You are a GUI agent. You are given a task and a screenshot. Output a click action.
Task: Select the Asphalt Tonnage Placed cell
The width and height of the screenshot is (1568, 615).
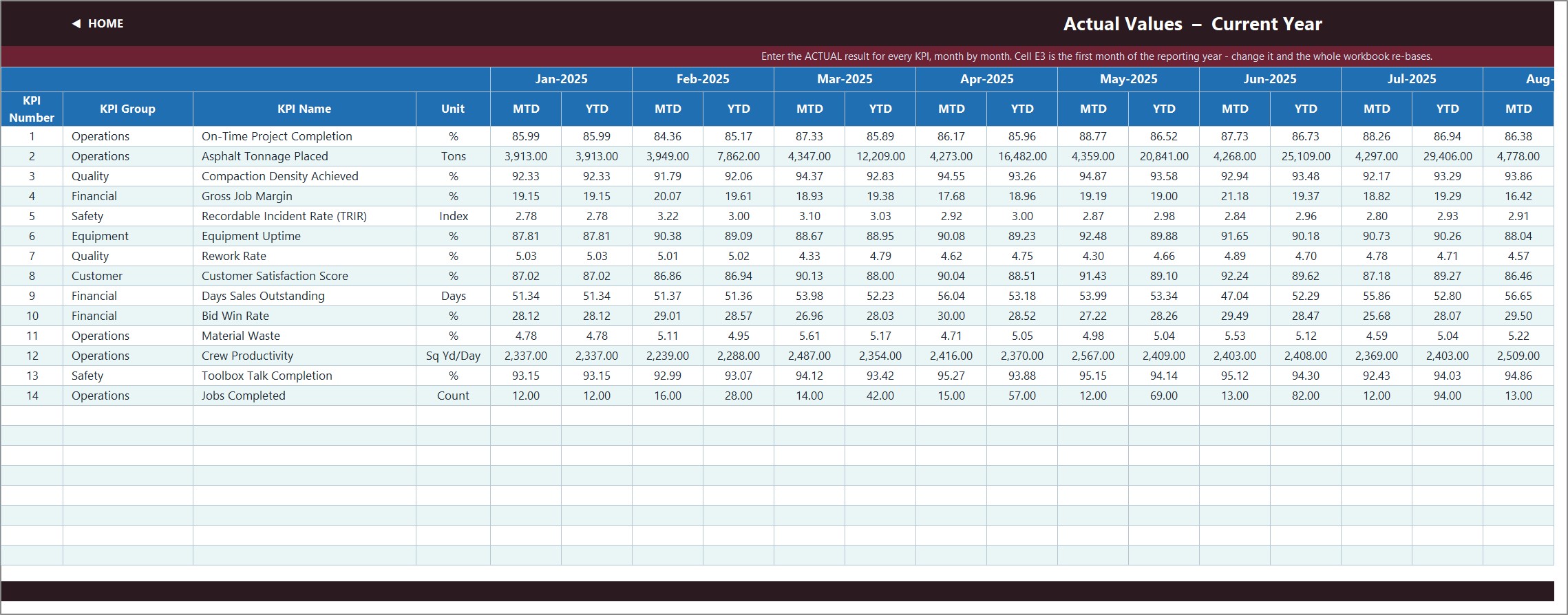304,156
